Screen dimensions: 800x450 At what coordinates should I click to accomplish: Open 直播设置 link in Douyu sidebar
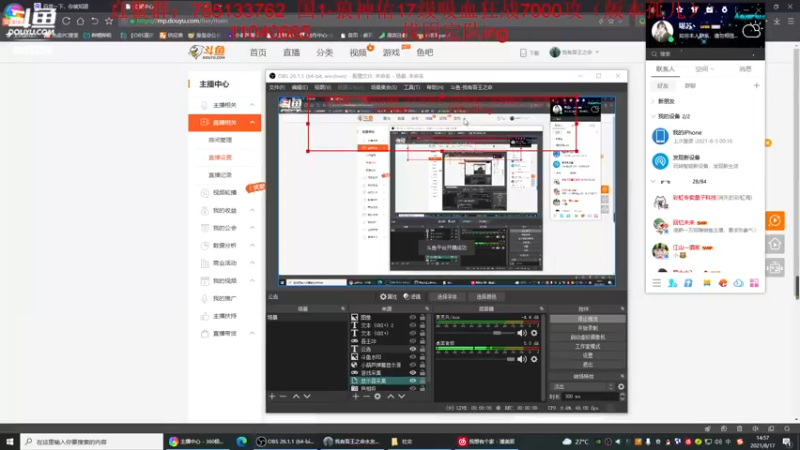point(220,158)
